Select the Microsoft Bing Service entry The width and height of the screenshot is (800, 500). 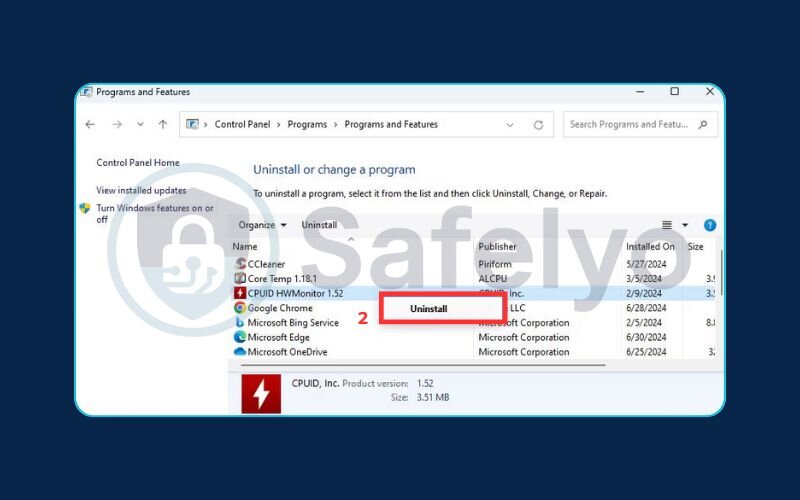[x=293, y=323]
